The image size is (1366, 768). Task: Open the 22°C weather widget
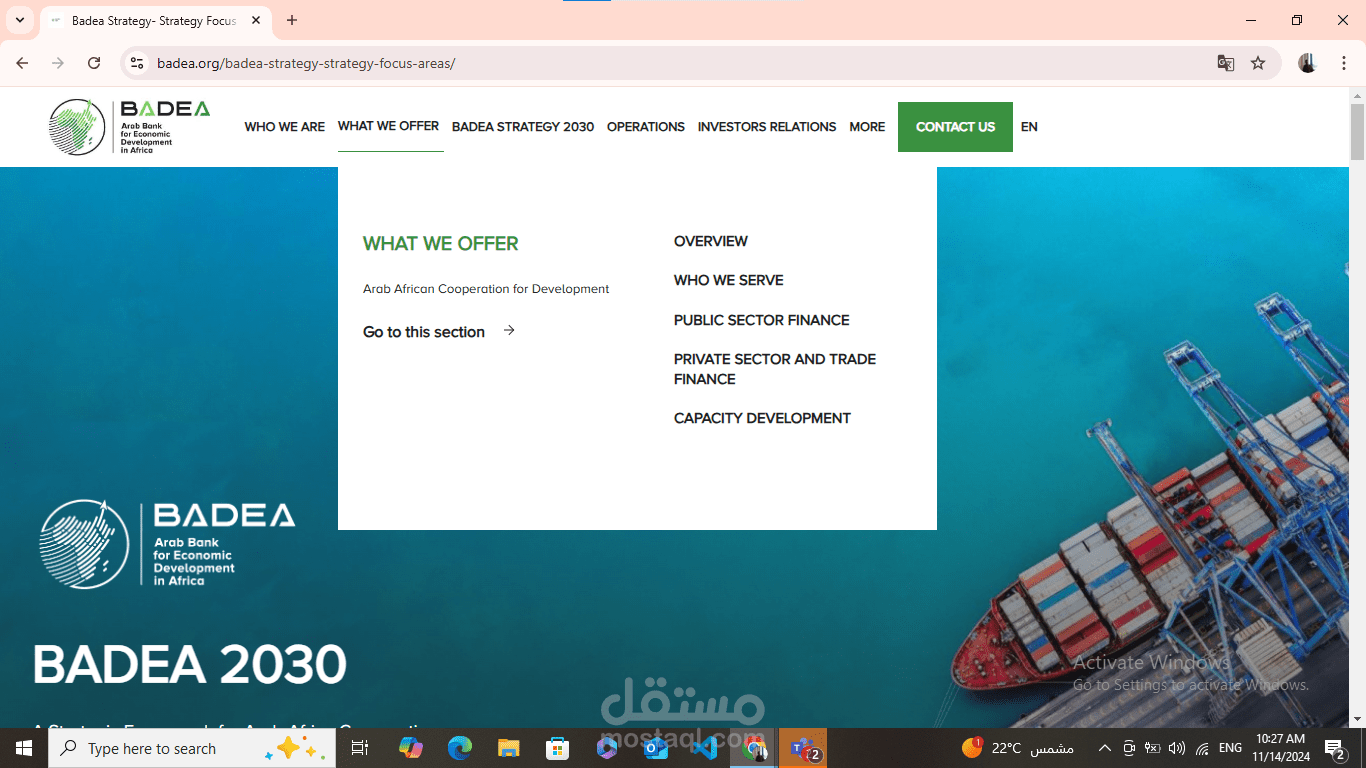pyautogui.click(x=1018, y=748)
